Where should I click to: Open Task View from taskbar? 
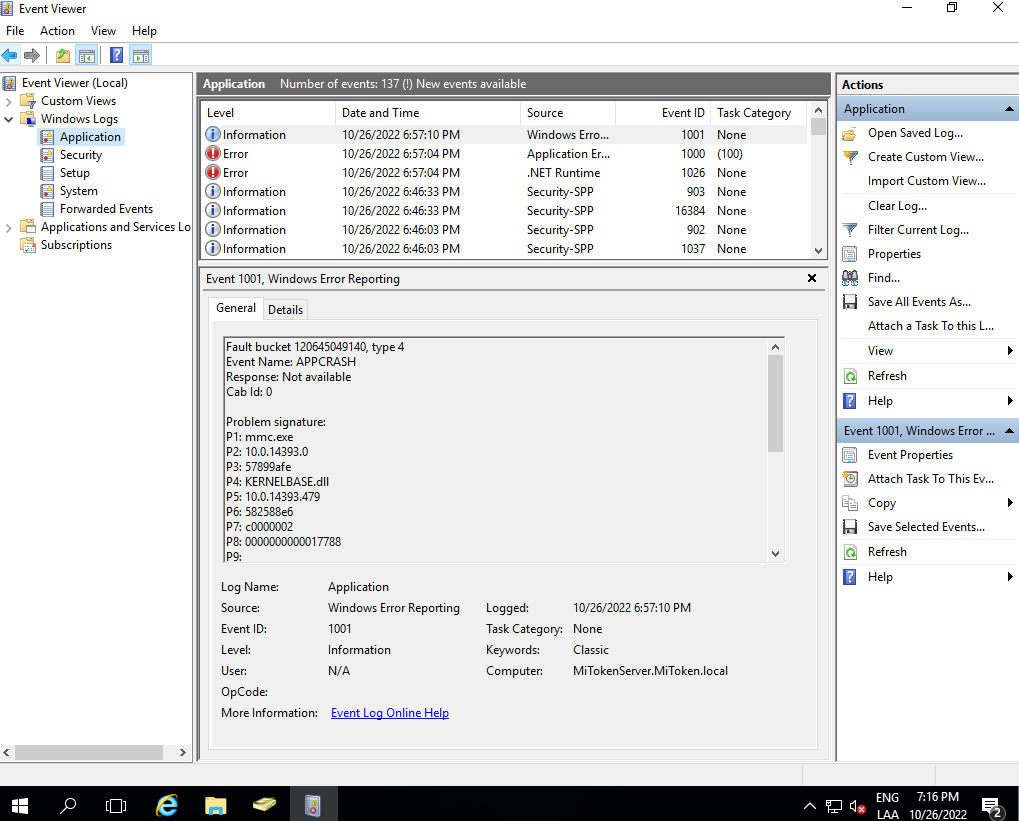116,806
